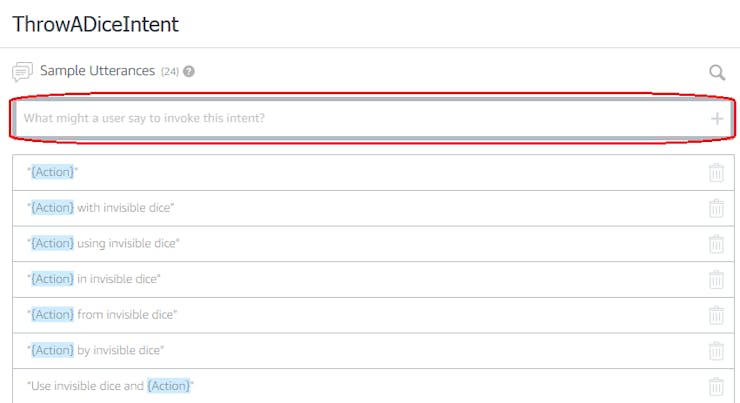Delete "Use invisible dice and {Action}" utterance

[716, 386]
